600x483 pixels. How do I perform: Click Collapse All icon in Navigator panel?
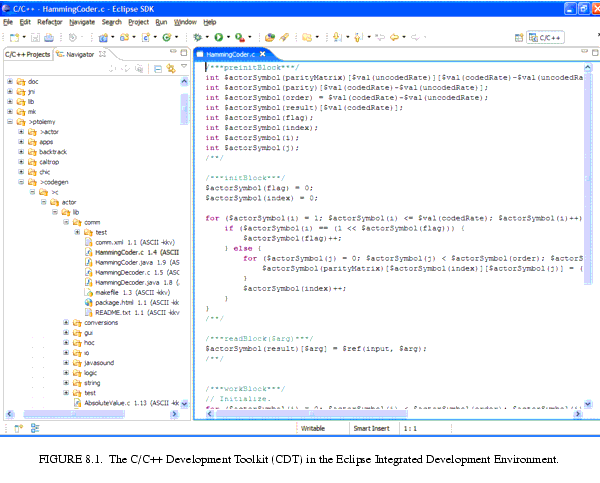click(158, 68)
